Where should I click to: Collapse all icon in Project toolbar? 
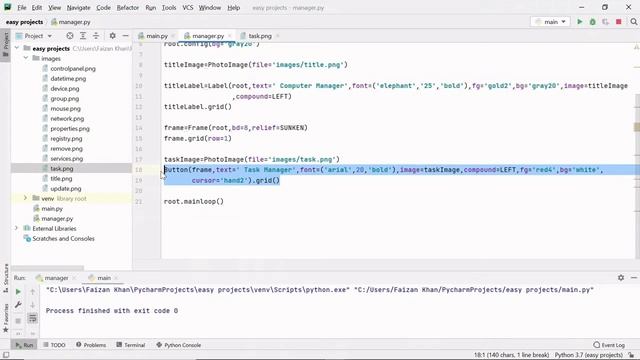96,36
